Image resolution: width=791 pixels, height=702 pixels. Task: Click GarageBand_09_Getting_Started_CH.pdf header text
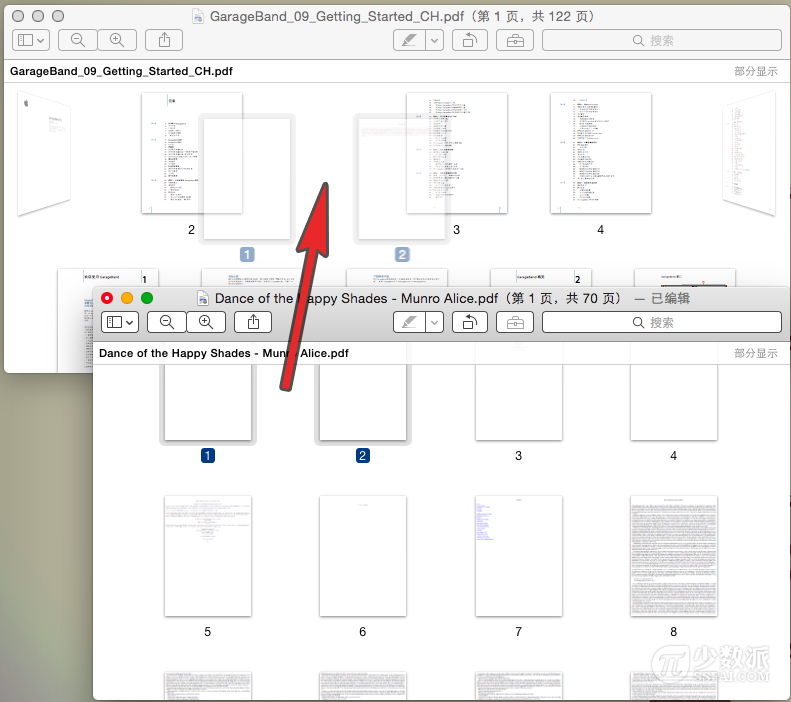[121, 71]
